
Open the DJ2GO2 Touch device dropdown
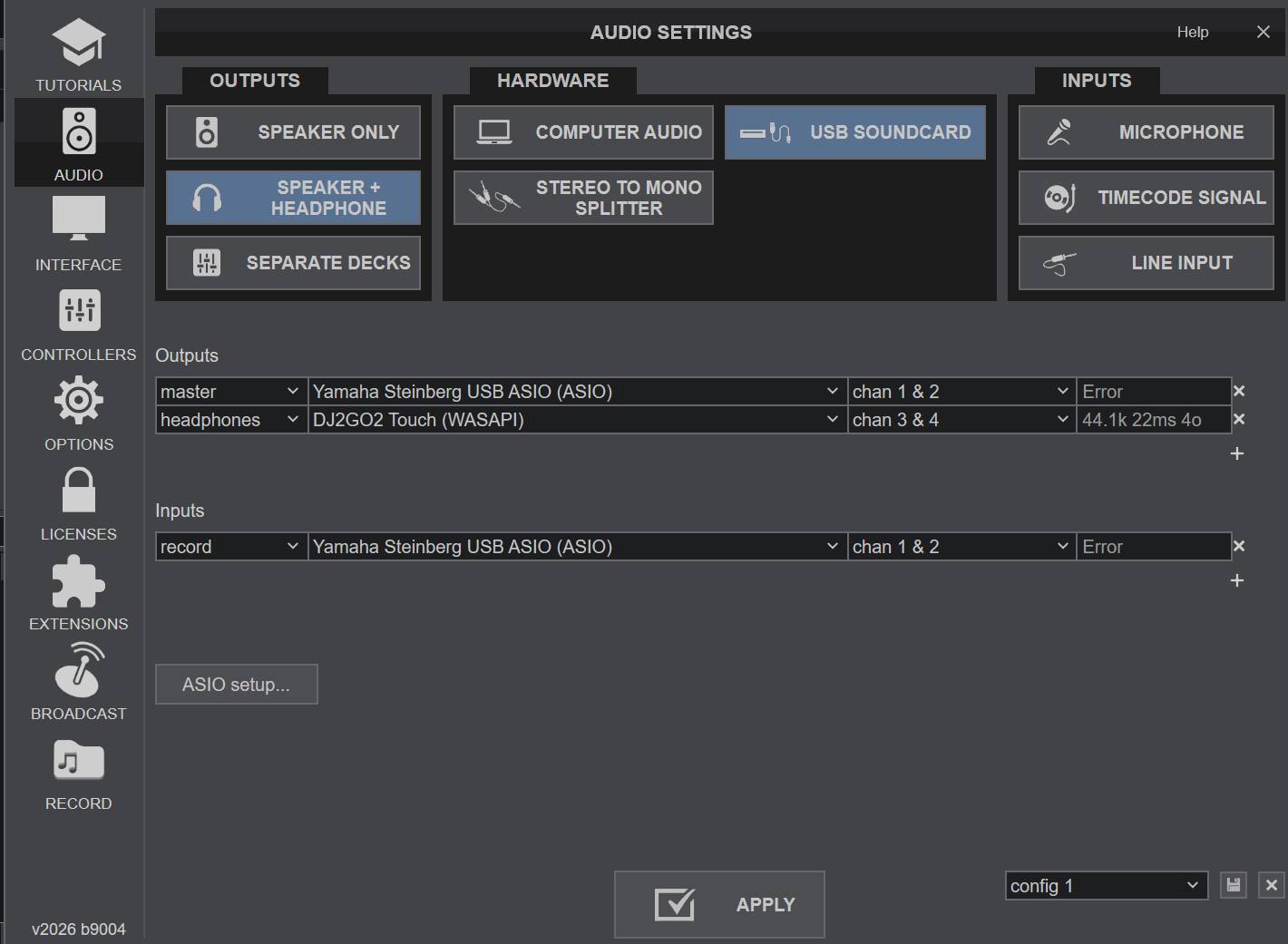(x=577, y=420)
